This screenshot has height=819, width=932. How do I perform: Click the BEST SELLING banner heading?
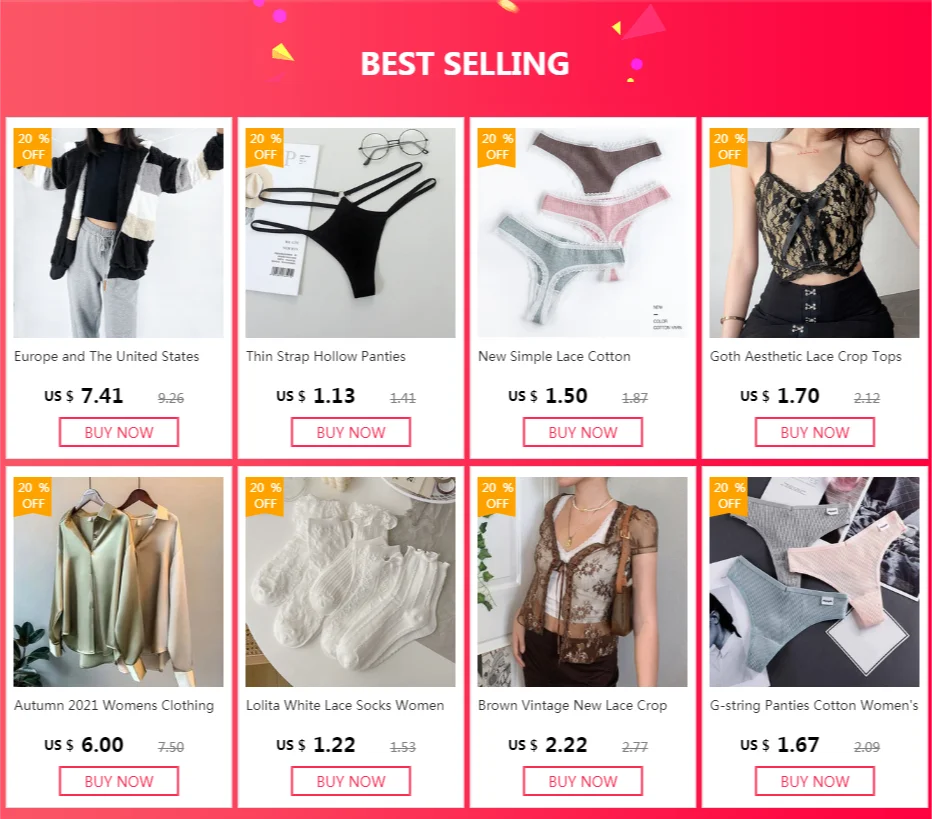(x=465, y=64)
